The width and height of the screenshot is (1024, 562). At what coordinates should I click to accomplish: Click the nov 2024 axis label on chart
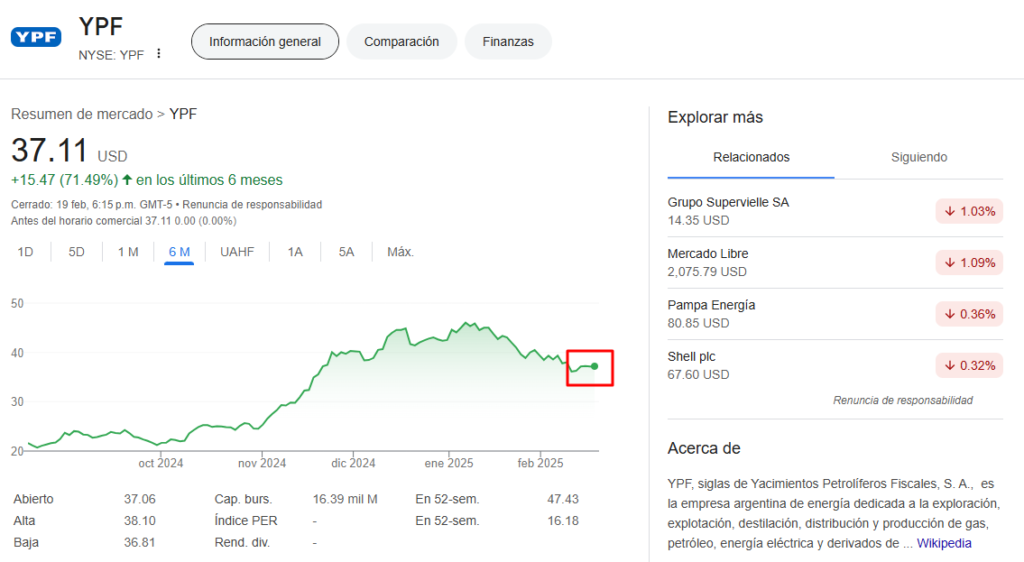pos(262,463)
